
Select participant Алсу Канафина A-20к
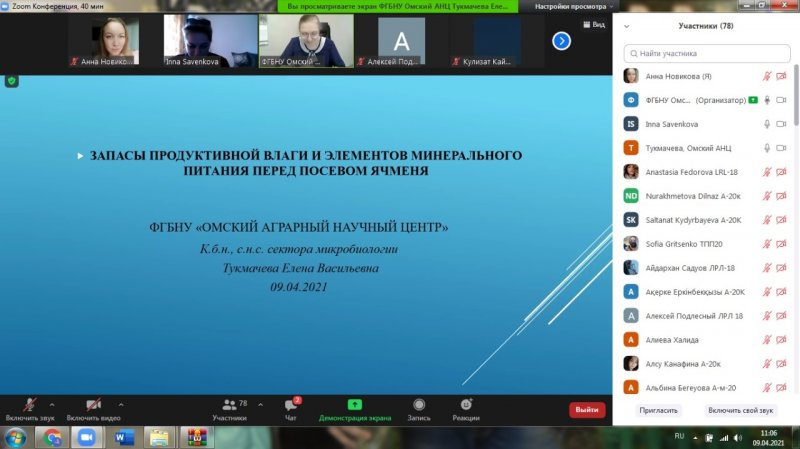click(x=707, y=364)
